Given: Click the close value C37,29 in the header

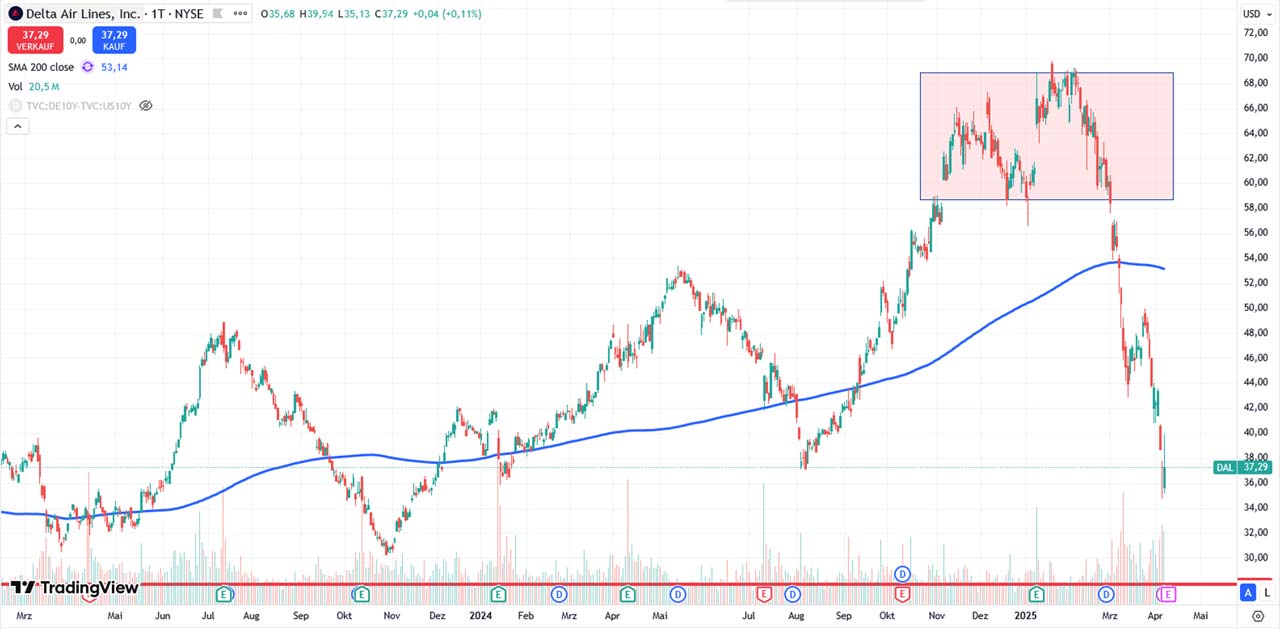Looking at the screenshot, I should (392, 15).
